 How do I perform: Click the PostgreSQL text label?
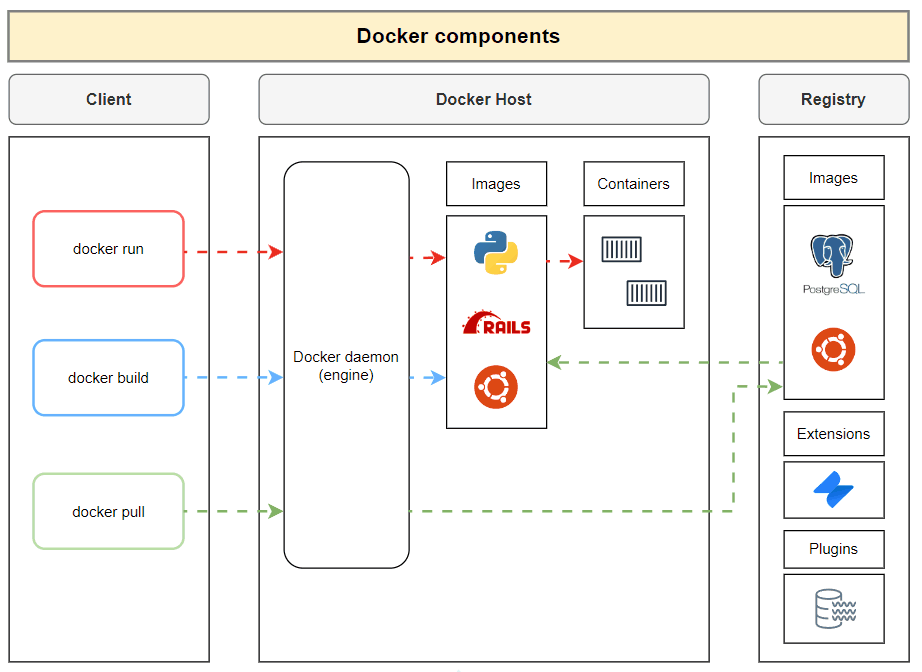coord(834,289)
